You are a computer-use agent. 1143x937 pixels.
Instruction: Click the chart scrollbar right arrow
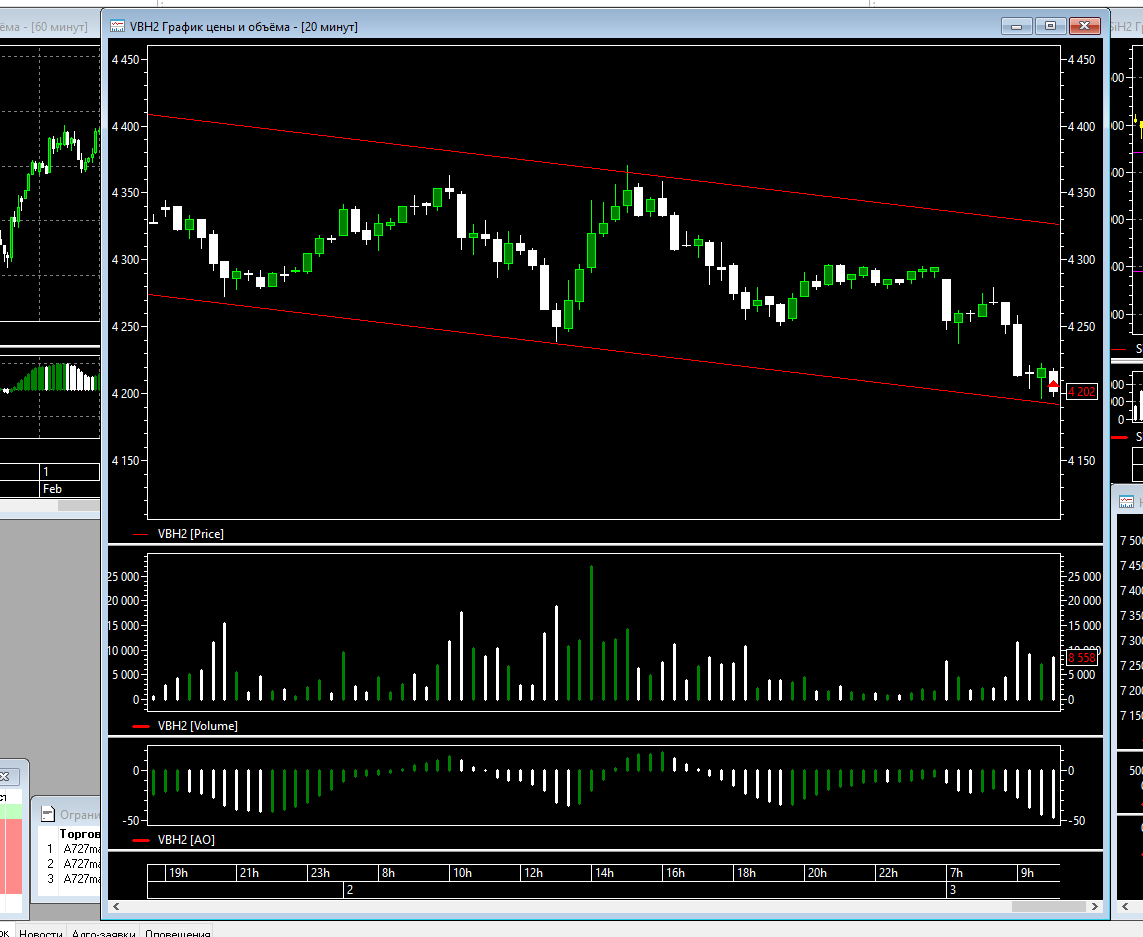[x=1095, y=906]
